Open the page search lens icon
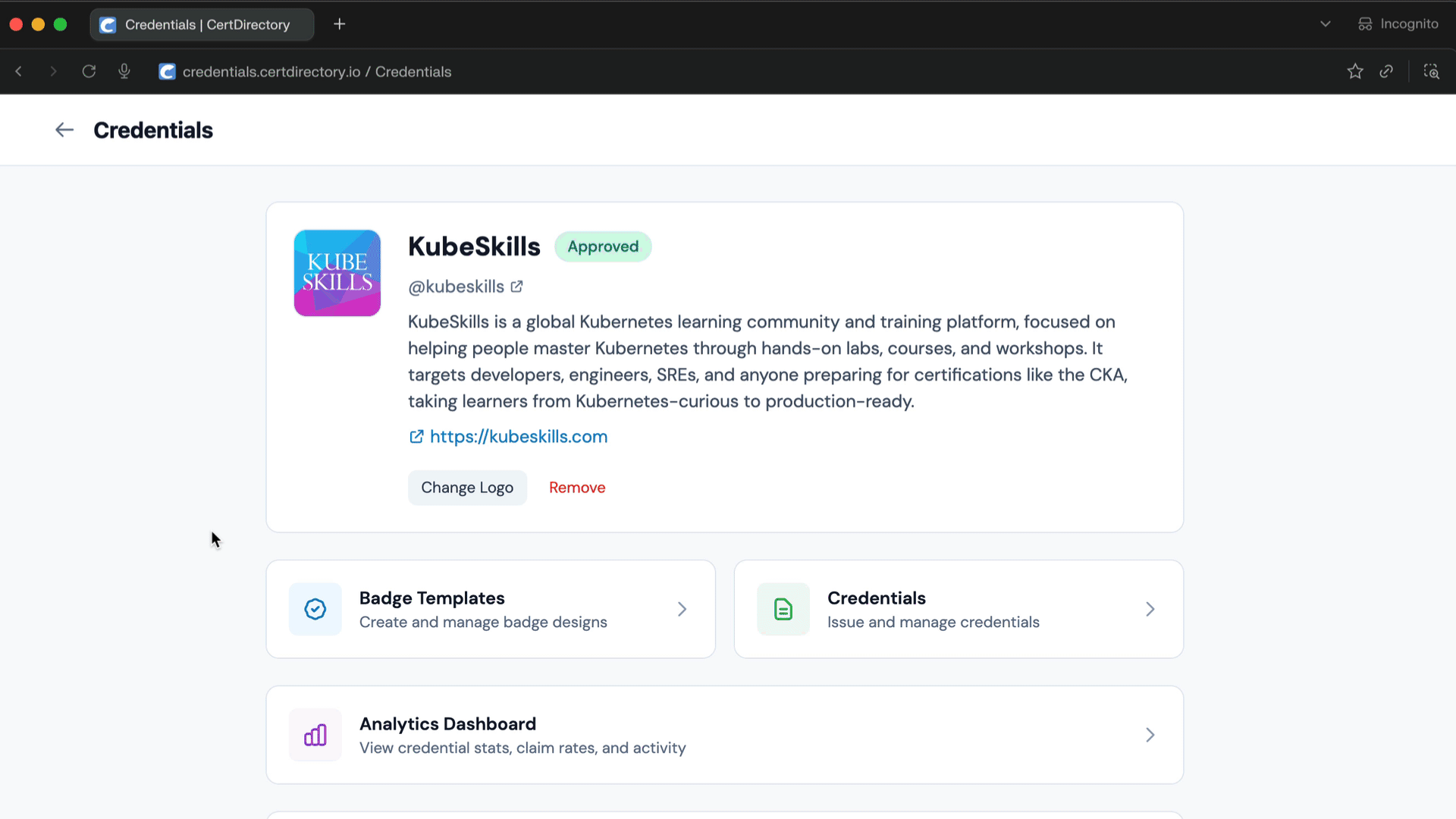1456x819 pixels. 1431,71
